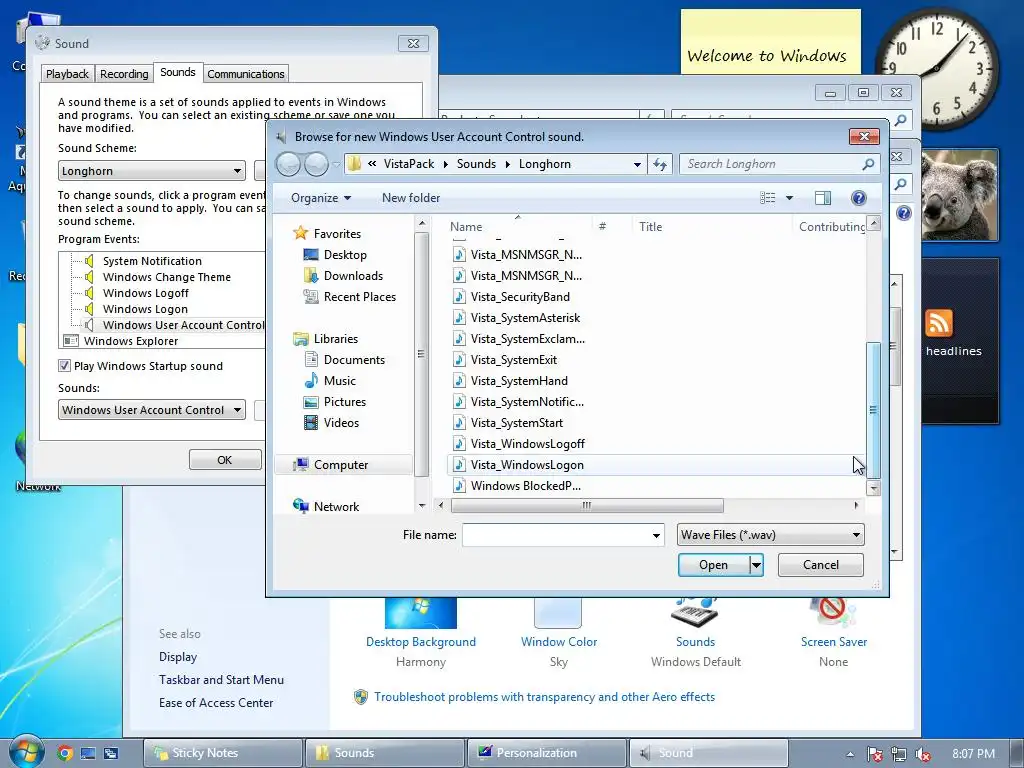Switch to the Sounds tab
The image size is (1024, 768).
click(x=178, y=72)
